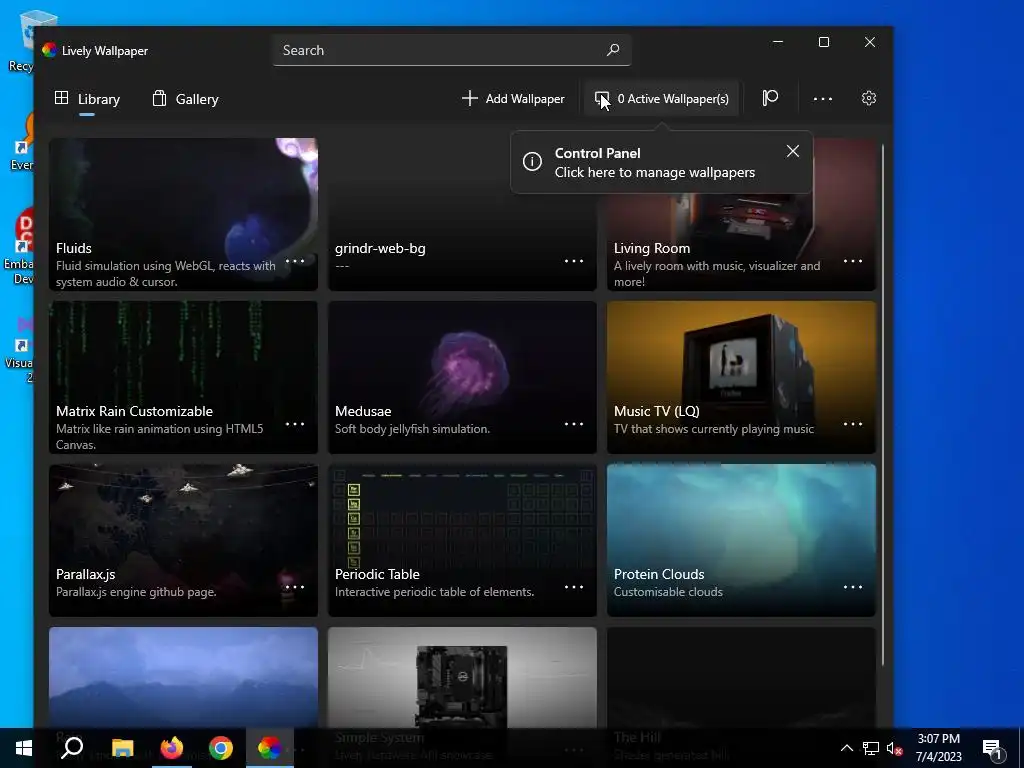Screen dimensions: 1024x768
Task: Select the Music TV (LQ) wallpaper
Action: pos(741,377)
